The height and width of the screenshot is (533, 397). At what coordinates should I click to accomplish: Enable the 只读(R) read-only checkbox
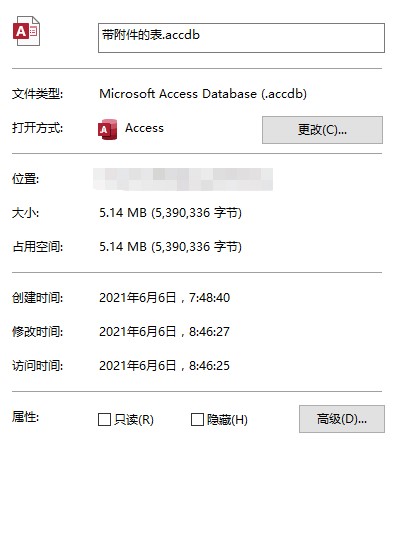tap(104, 419)
